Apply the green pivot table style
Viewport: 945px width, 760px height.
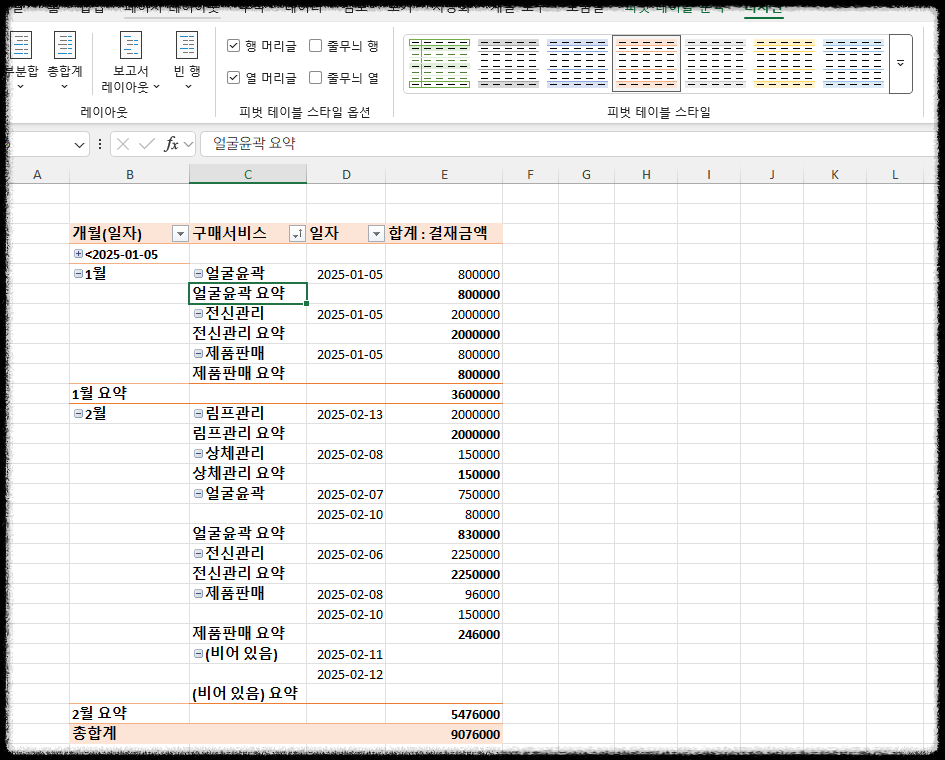pyautogui.click(x=439, y=63)
